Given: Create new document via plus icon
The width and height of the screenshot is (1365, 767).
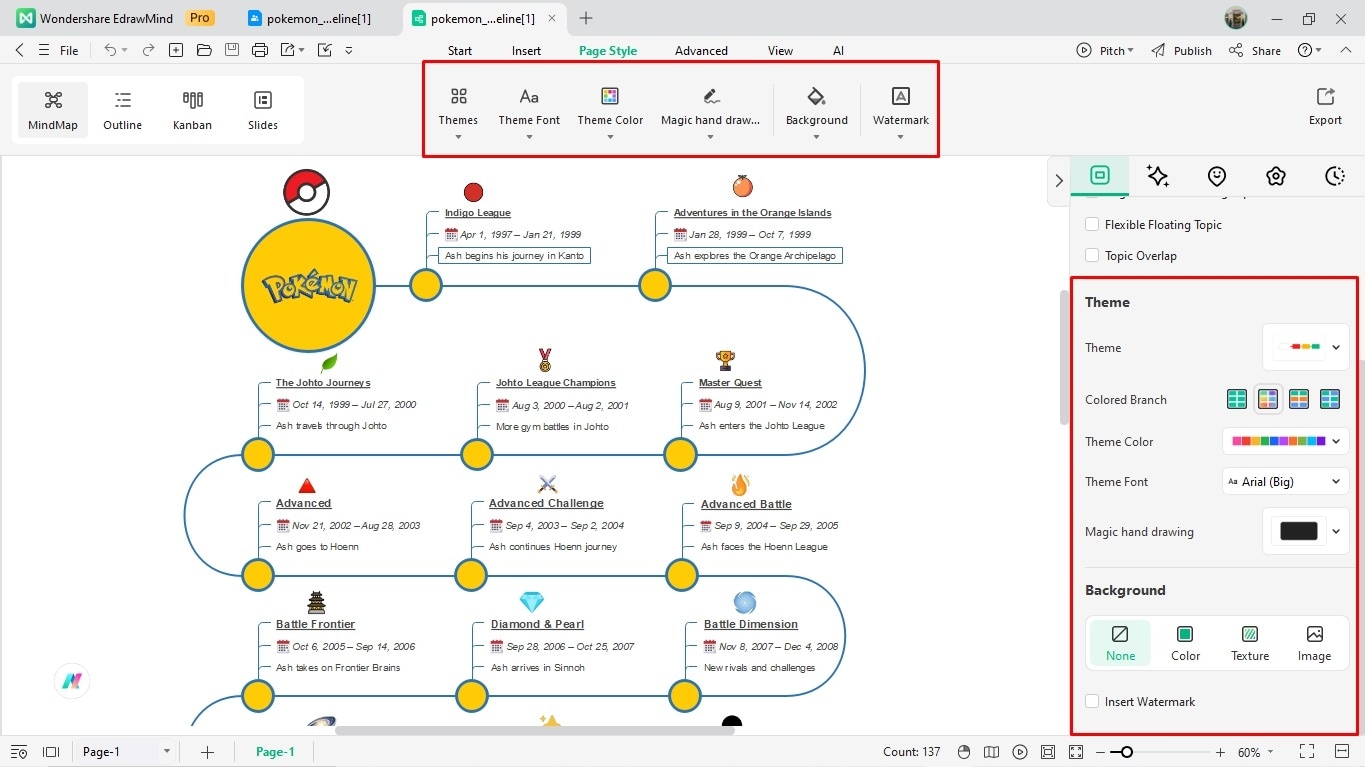Looking at the screenshot, I should pyautogui.click(x=176, y=50).
